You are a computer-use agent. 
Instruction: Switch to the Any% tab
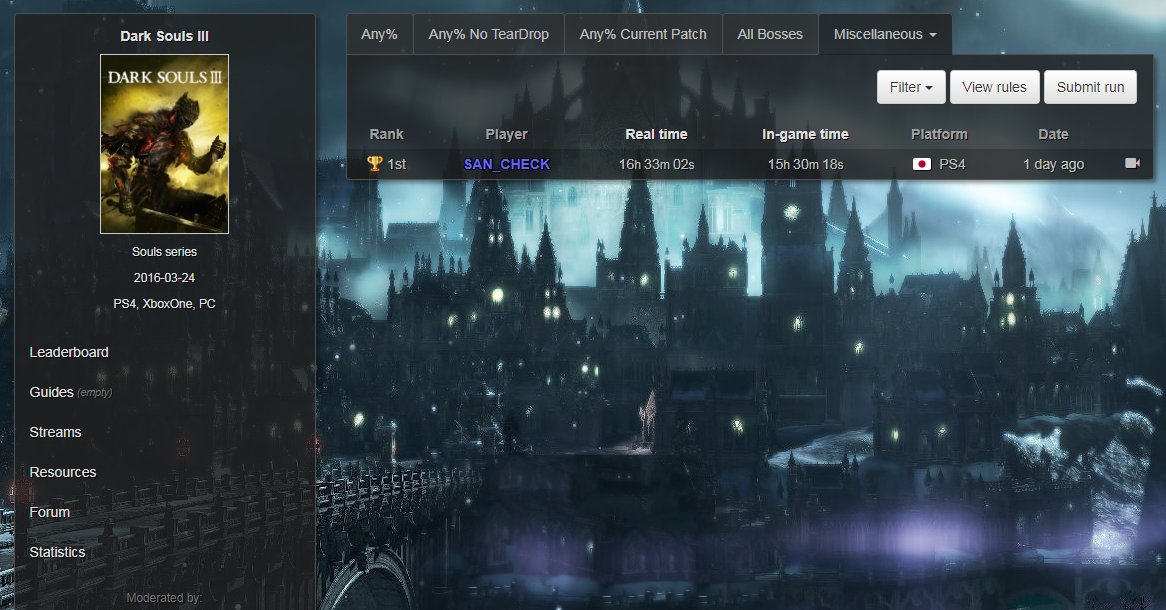point(379,34)
